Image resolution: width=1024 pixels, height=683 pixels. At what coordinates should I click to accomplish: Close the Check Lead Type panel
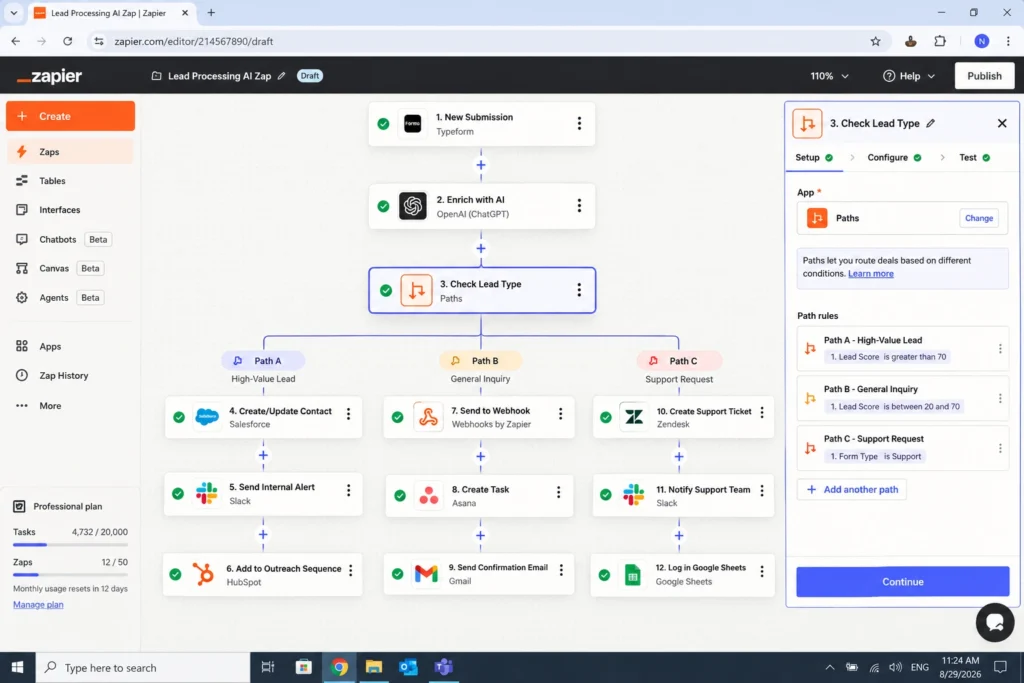1002,123
